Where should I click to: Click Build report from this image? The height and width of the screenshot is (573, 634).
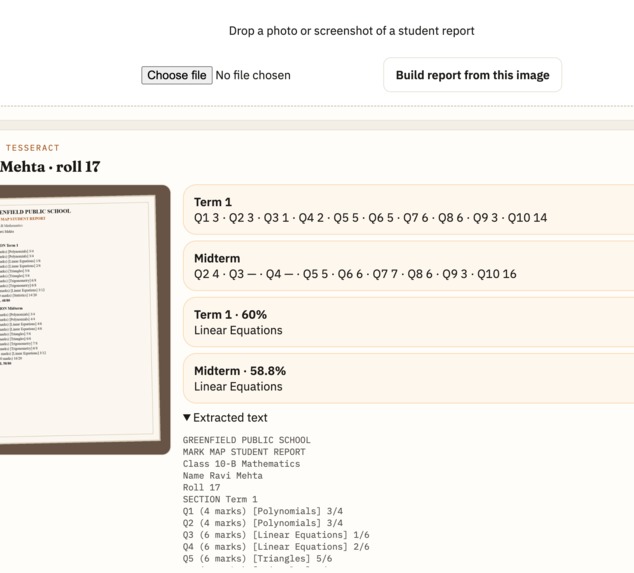coord(472,75)
